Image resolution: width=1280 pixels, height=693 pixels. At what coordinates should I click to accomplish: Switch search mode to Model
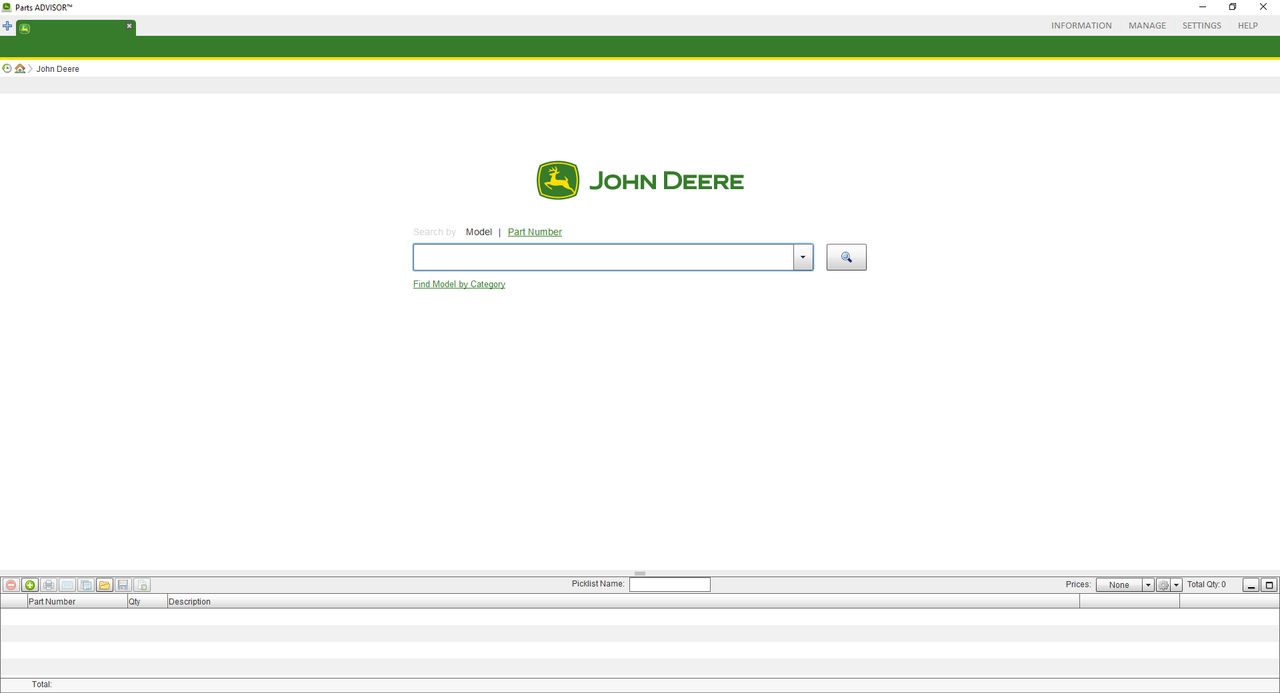[479, 232]
